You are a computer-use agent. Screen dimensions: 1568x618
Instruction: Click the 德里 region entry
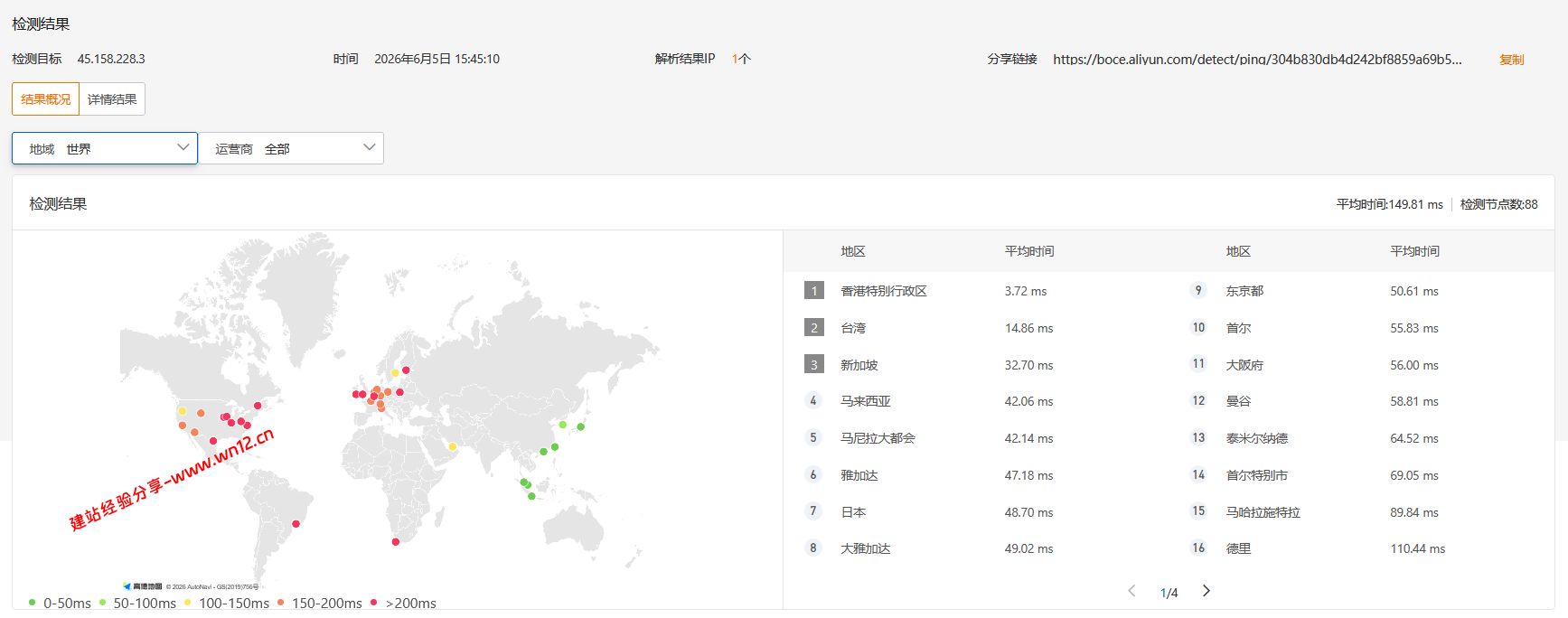[x=1238, y=548]
